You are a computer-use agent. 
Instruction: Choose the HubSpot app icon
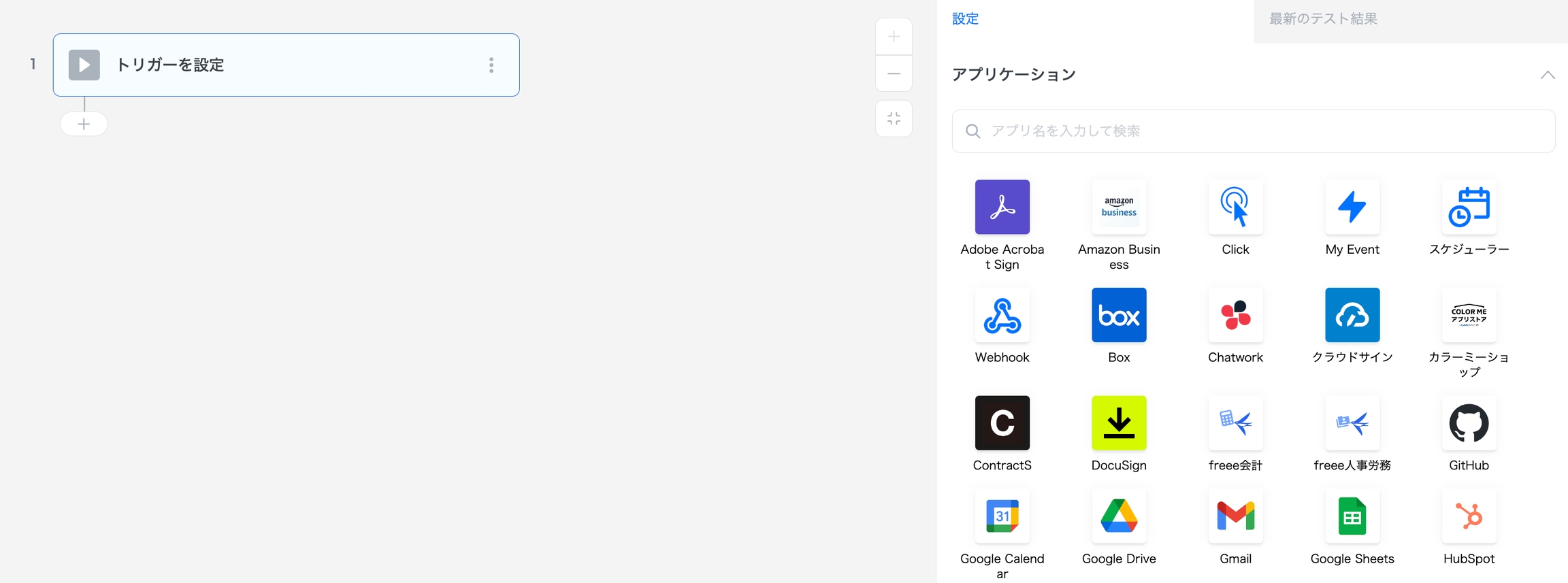point(1469,516)
